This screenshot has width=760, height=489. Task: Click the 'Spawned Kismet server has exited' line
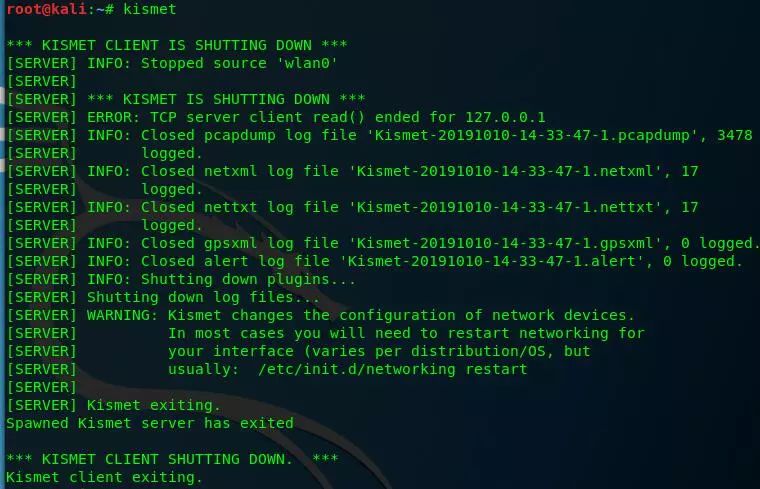click(150, 423)
